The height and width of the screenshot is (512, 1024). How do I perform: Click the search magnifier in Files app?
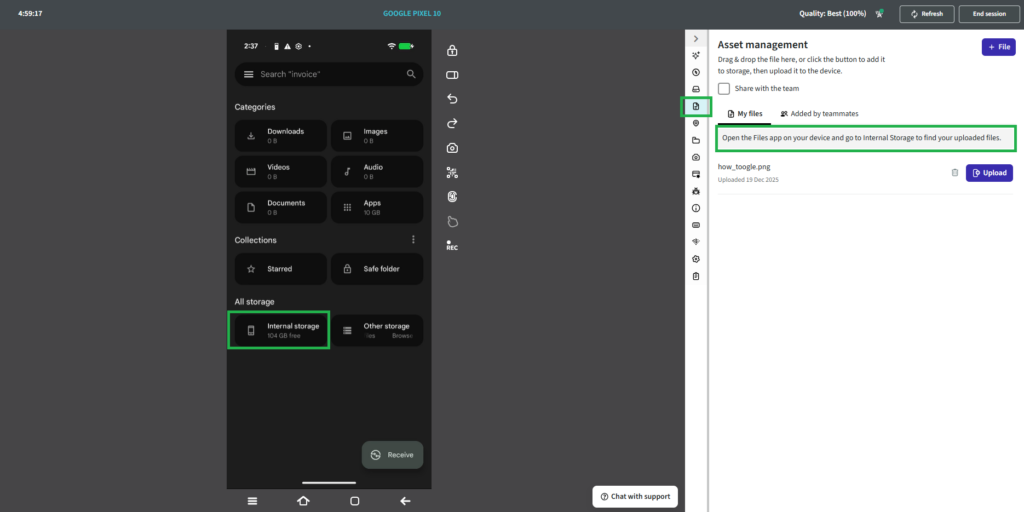(411, 74)
